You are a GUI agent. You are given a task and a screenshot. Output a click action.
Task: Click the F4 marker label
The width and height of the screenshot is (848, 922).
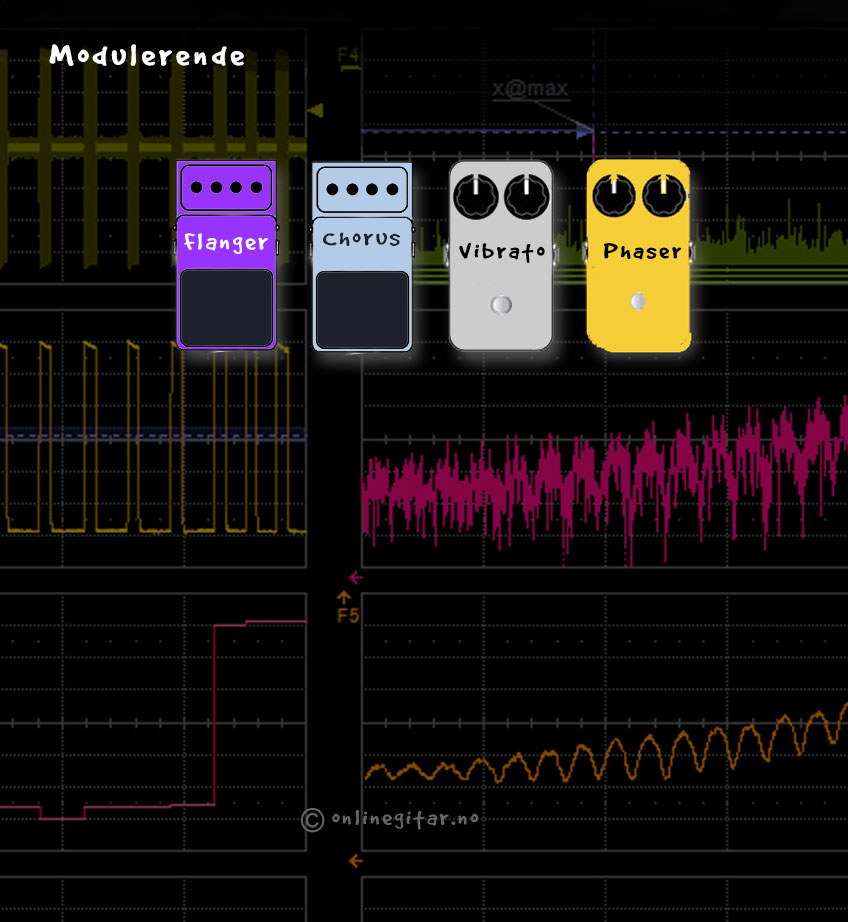point(348,56)
